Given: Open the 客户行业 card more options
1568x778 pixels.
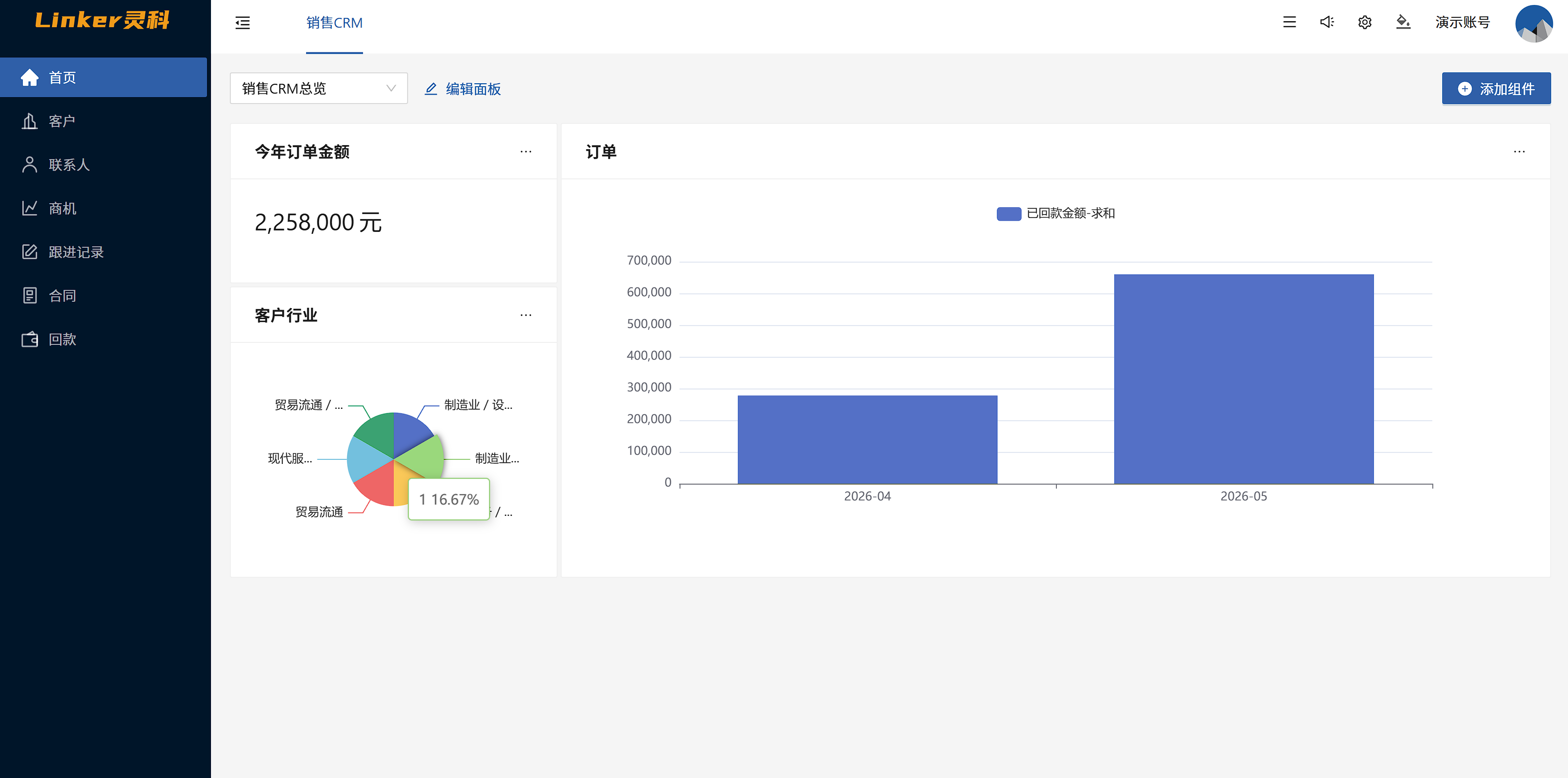Looking at the screenshot, I should 525,315.
